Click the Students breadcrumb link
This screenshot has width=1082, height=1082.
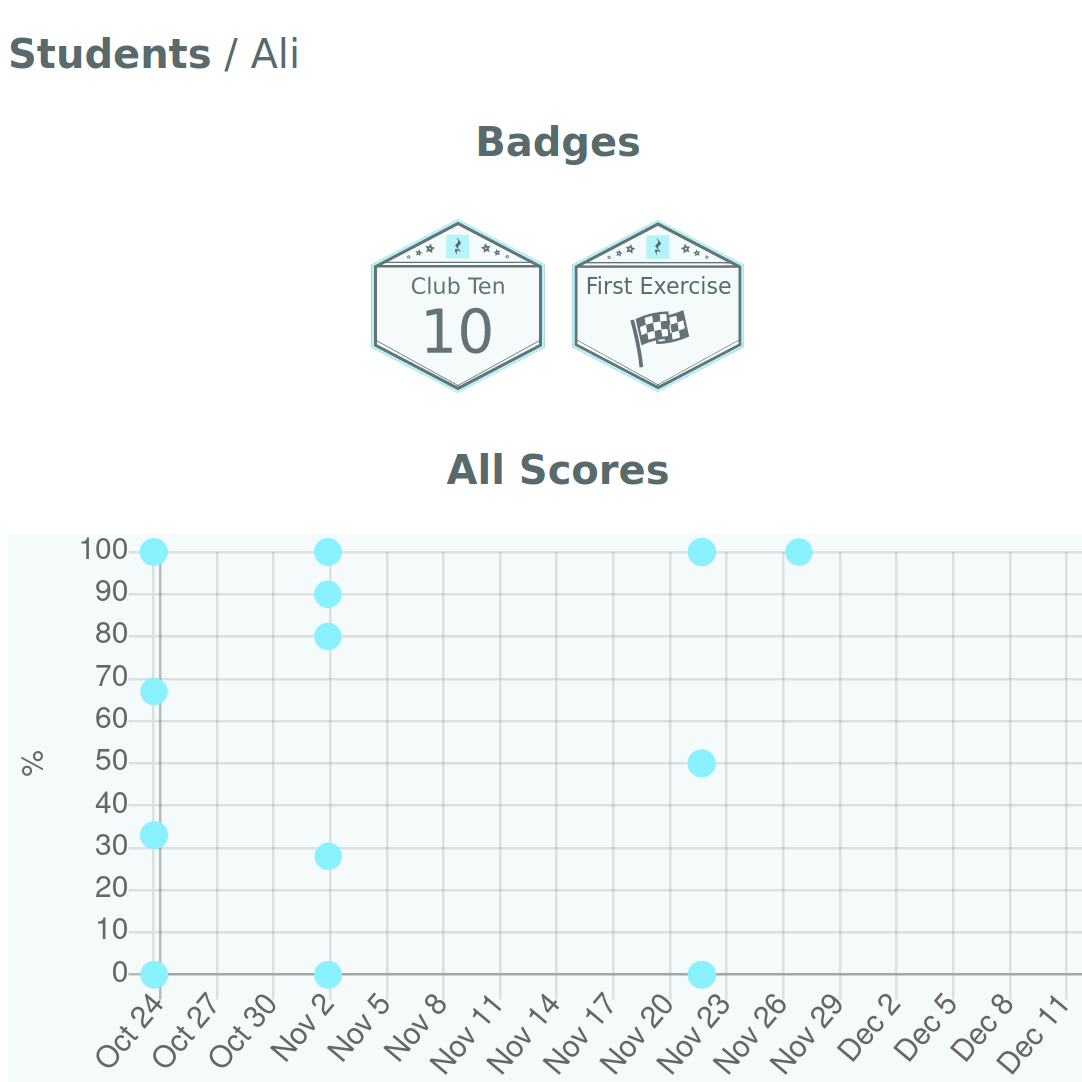[x=110, y=54]
